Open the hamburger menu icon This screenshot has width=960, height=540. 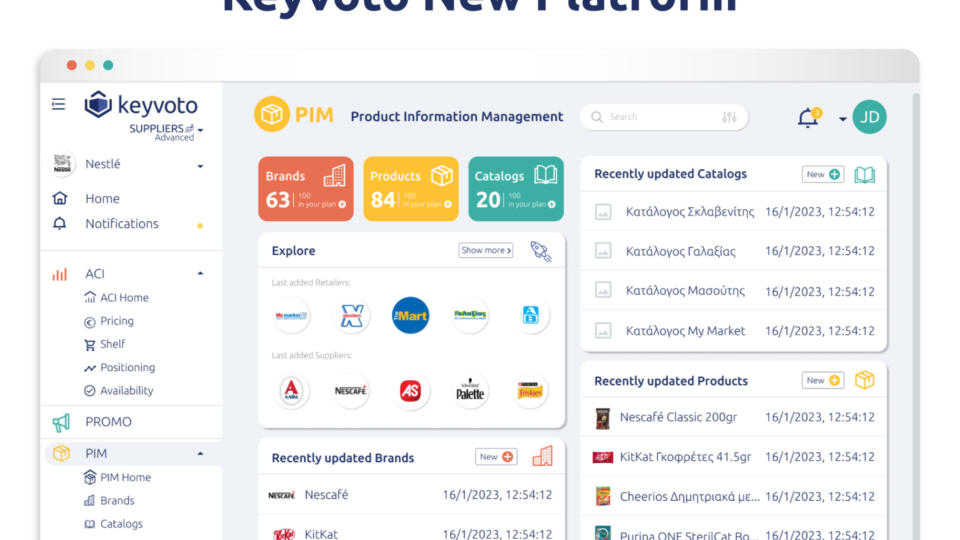[x=58, y=104]
